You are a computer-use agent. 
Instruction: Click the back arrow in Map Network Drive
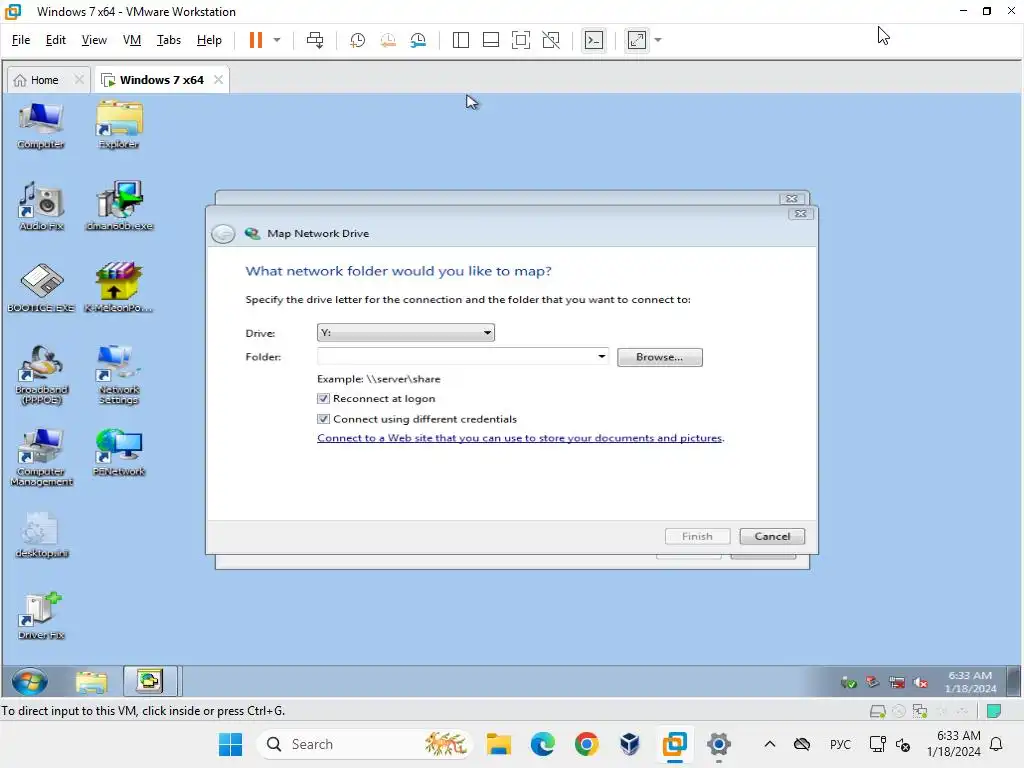[x=223, y=233]
